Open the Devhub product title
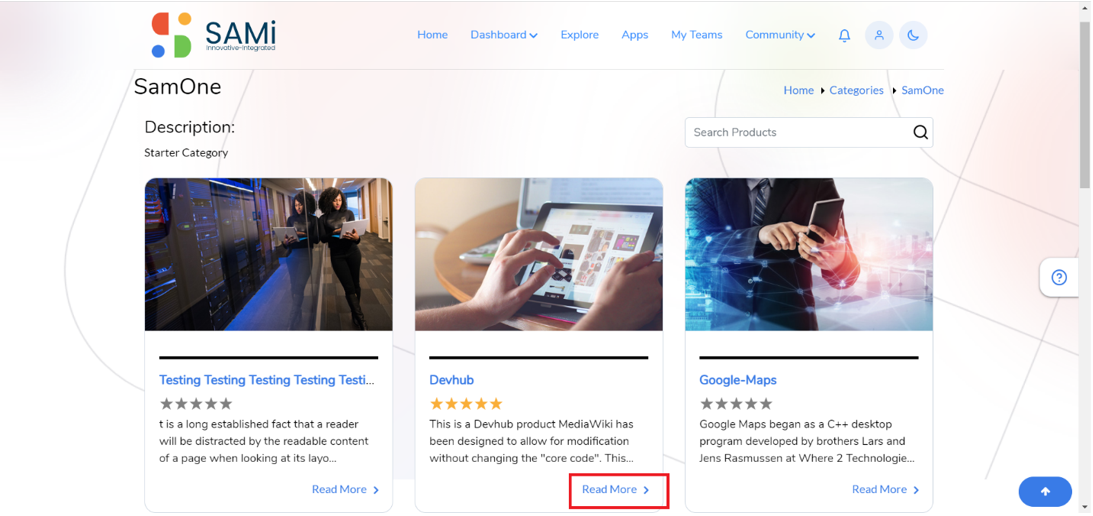Image resolution: width=1093 pixels, height=516 pixels. tap(452, 380)
